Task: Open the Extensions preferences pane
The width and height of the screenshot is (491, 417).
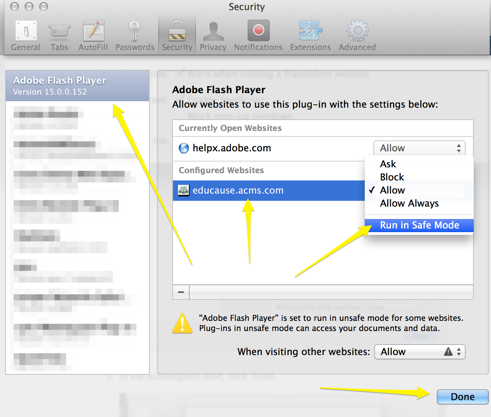Action: tap(310, 36)
